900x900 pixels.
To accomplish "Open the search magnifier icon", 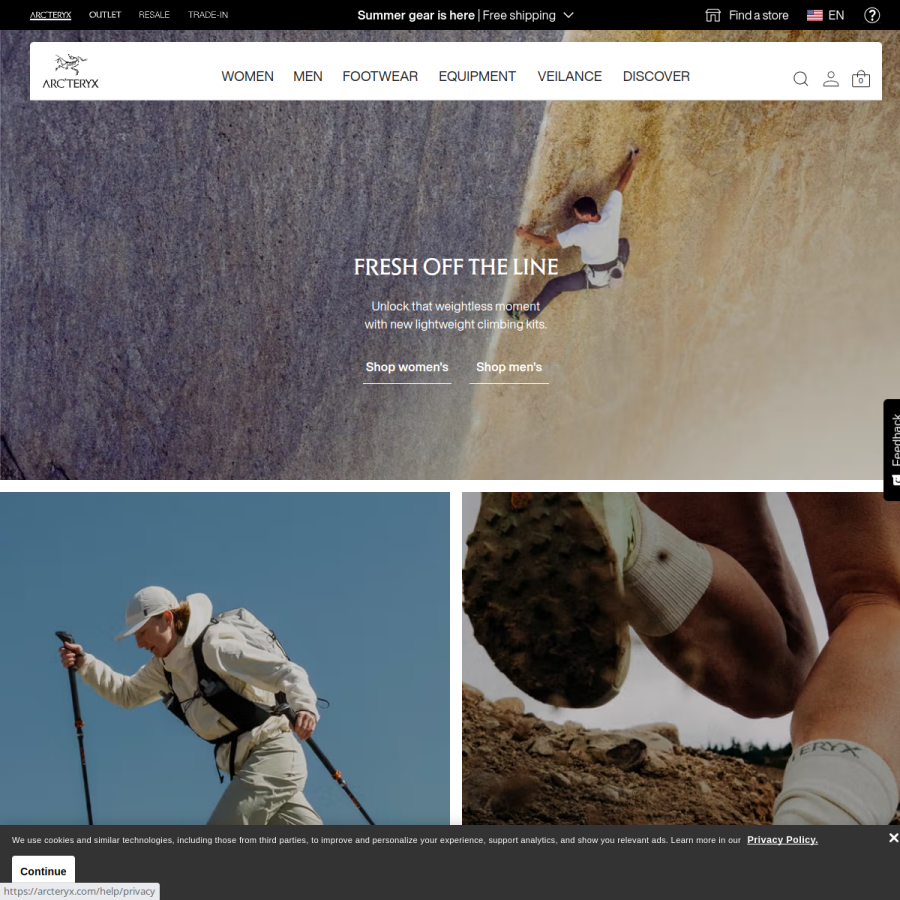I will (800, 79).
